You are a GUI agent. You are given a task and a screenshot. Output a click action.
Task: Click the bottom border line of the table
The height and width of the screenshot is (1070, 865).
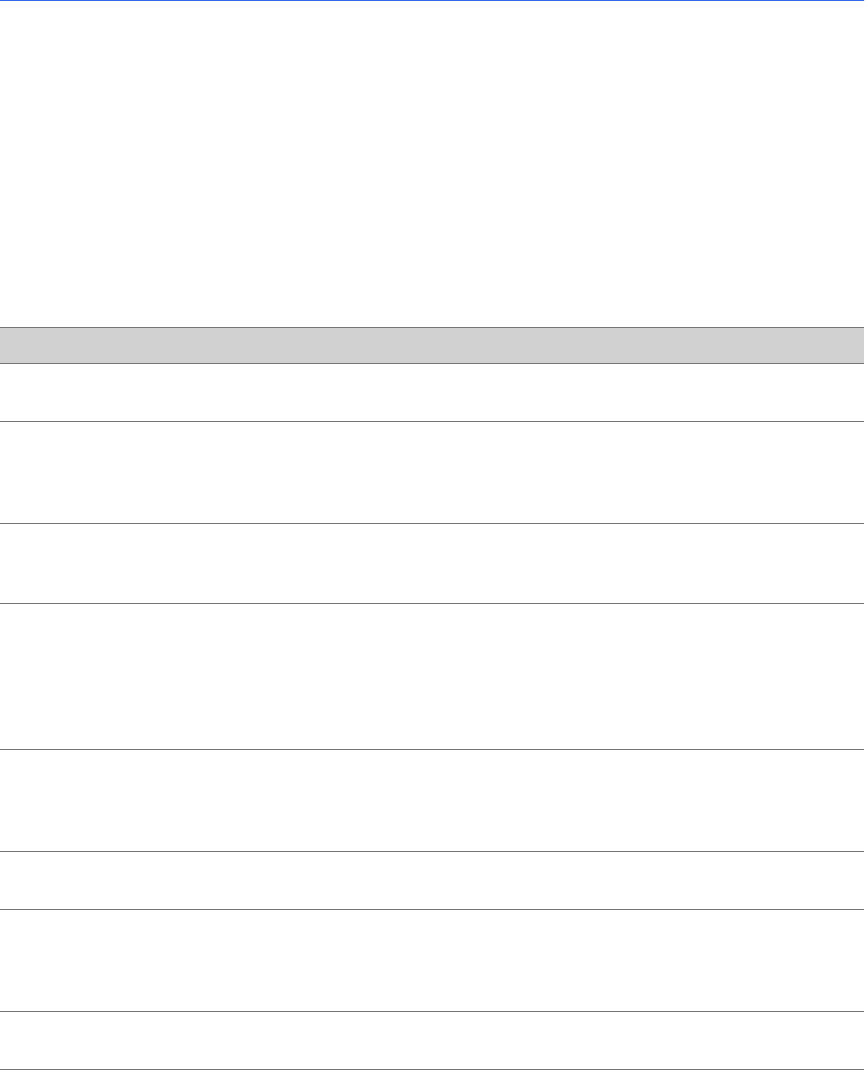[x=432, y=1069]
